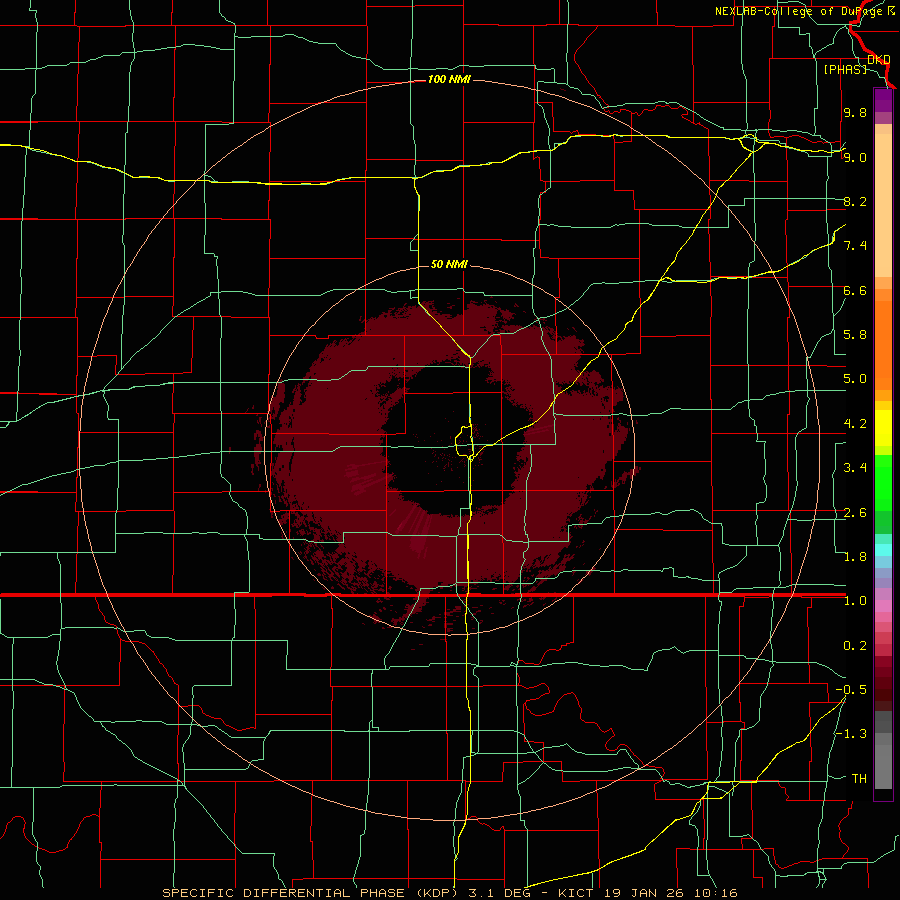Click the TH threshold legend label

point(859,779)
